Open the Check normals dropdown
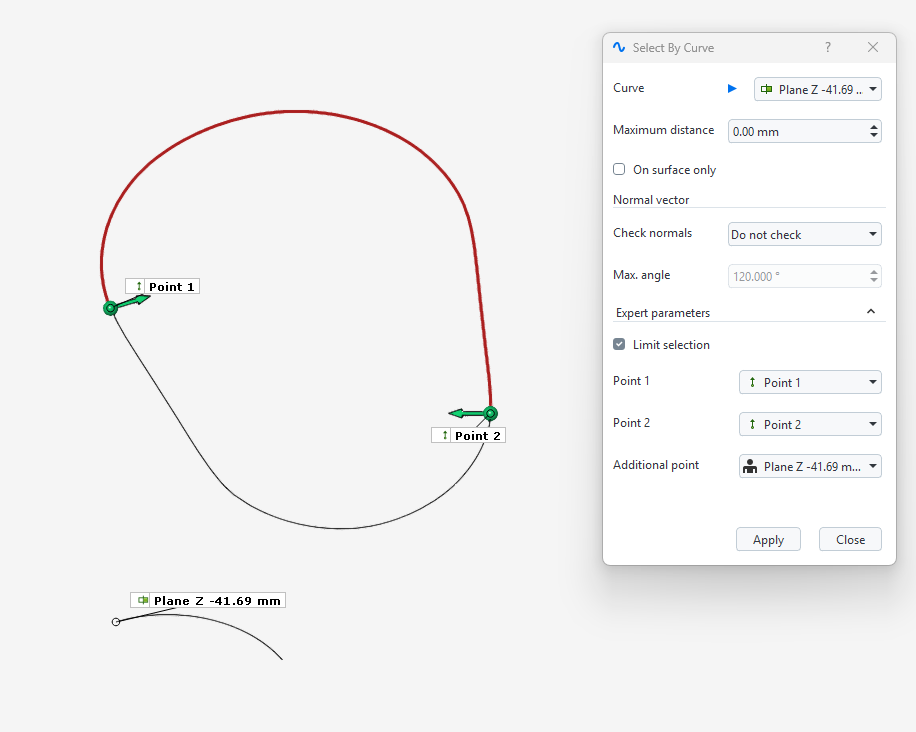 click(804, 235)
